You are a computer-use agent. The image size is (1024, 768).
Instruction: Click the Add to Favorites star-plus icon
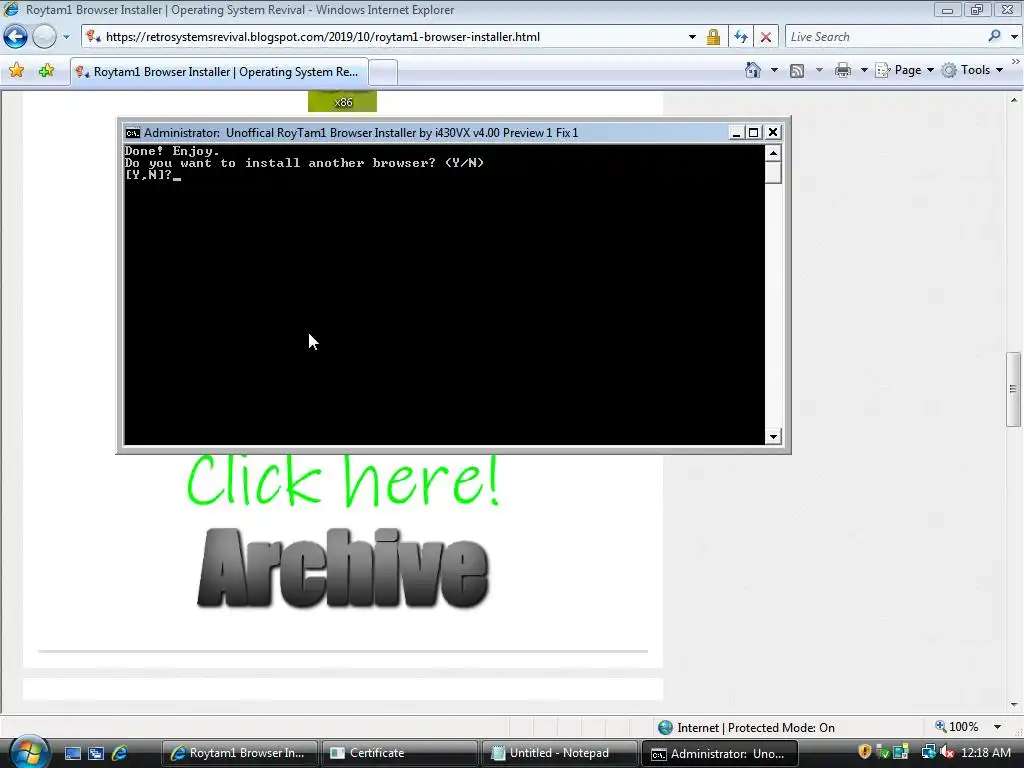(x=46, y=71)
